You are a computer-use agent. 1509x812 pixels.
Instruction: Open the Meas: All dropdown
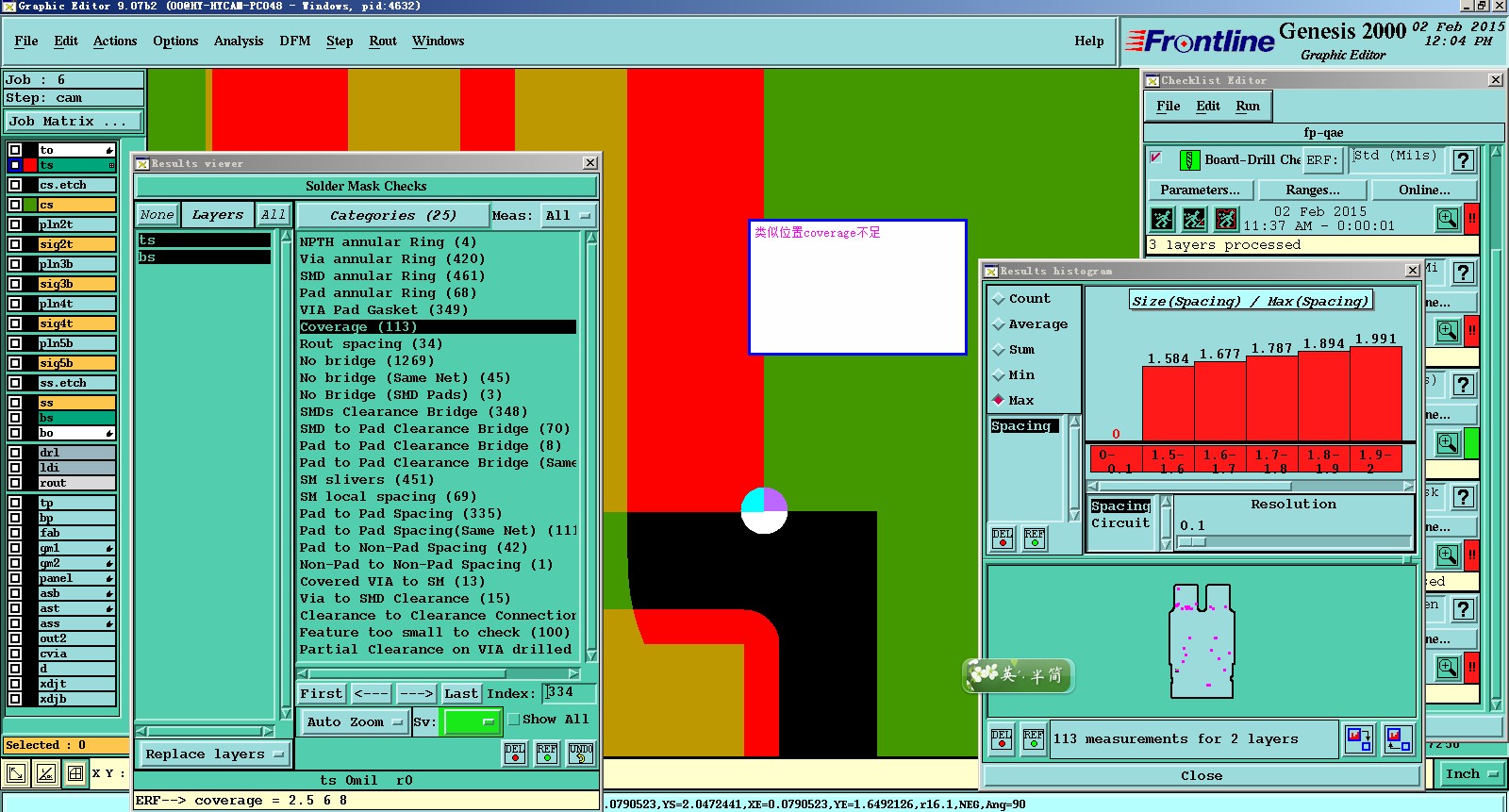click(x=570, y=216)
